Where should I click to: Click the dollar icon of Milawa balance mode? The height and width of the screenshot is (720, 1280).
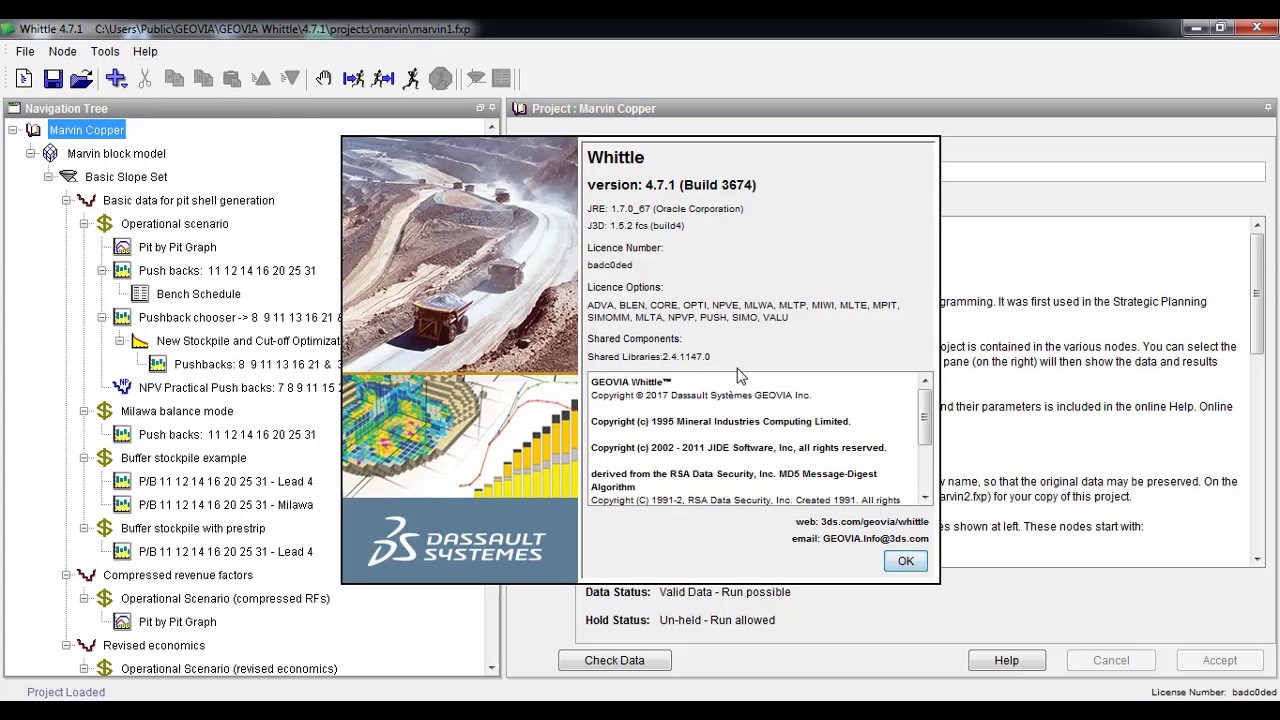point(104,411)
